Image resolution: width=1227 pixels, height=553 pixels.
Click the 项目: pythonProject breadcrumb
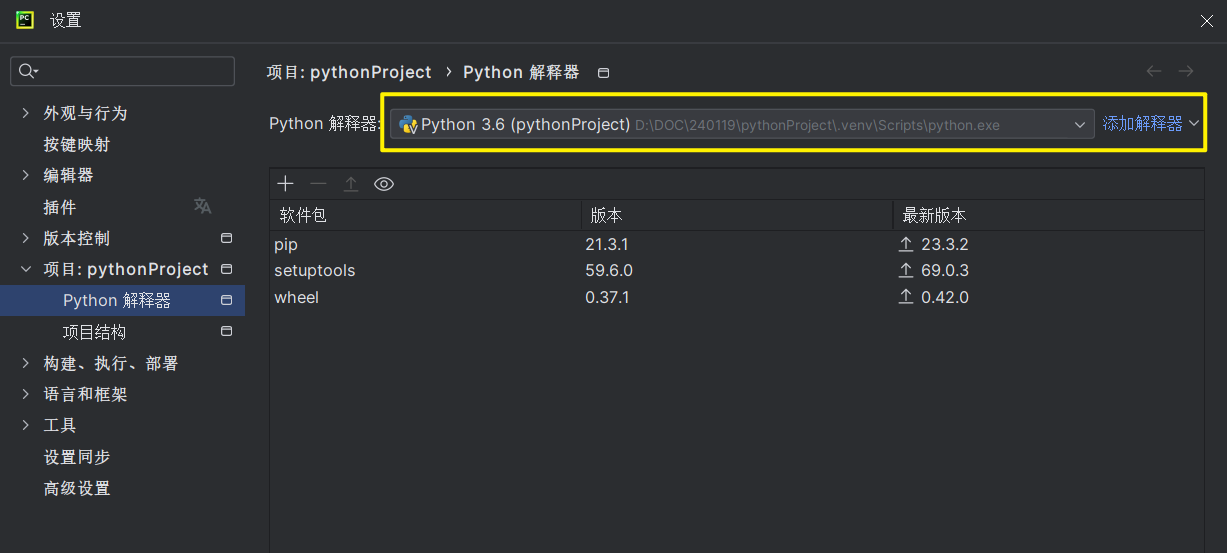click(349, 72)
